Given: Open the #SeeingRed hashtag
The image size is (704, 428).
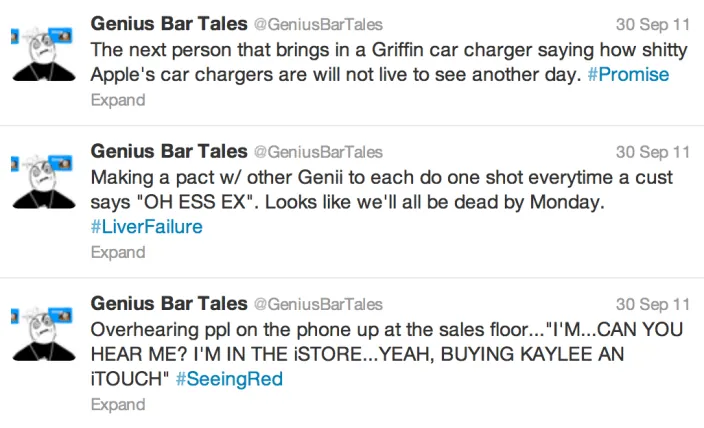Looking at the screenshot, I should [229, 379].
